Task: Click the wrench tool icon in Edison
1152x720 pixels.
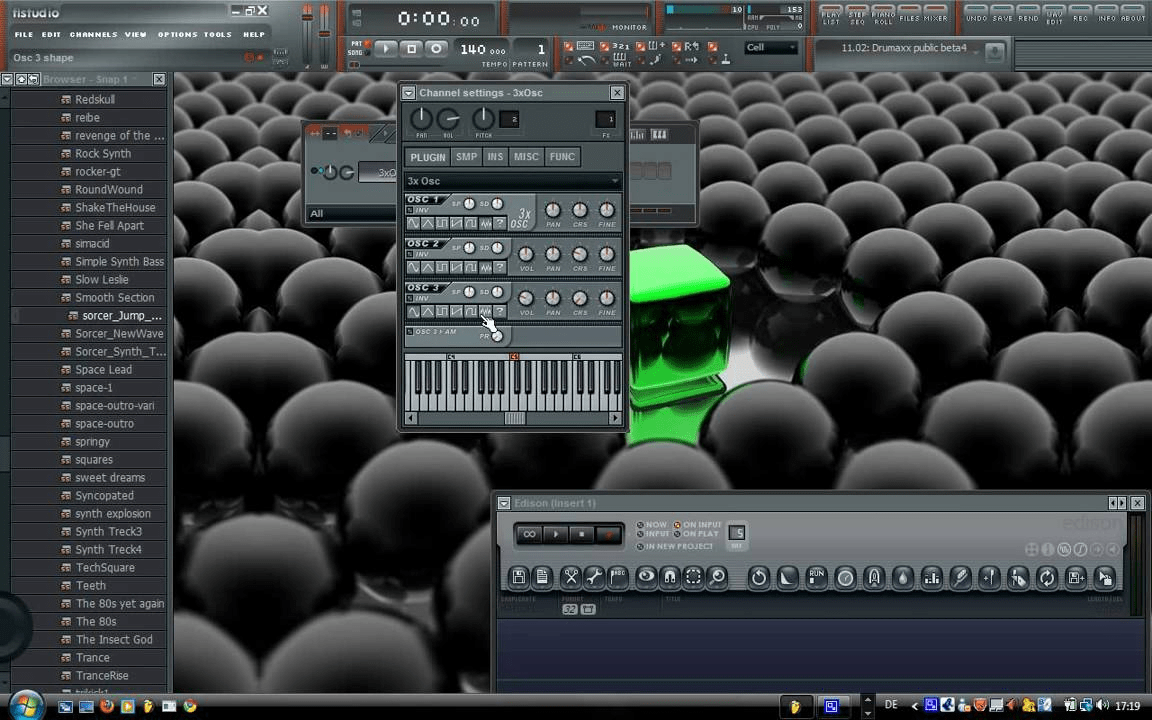Action: pos(595,577)
